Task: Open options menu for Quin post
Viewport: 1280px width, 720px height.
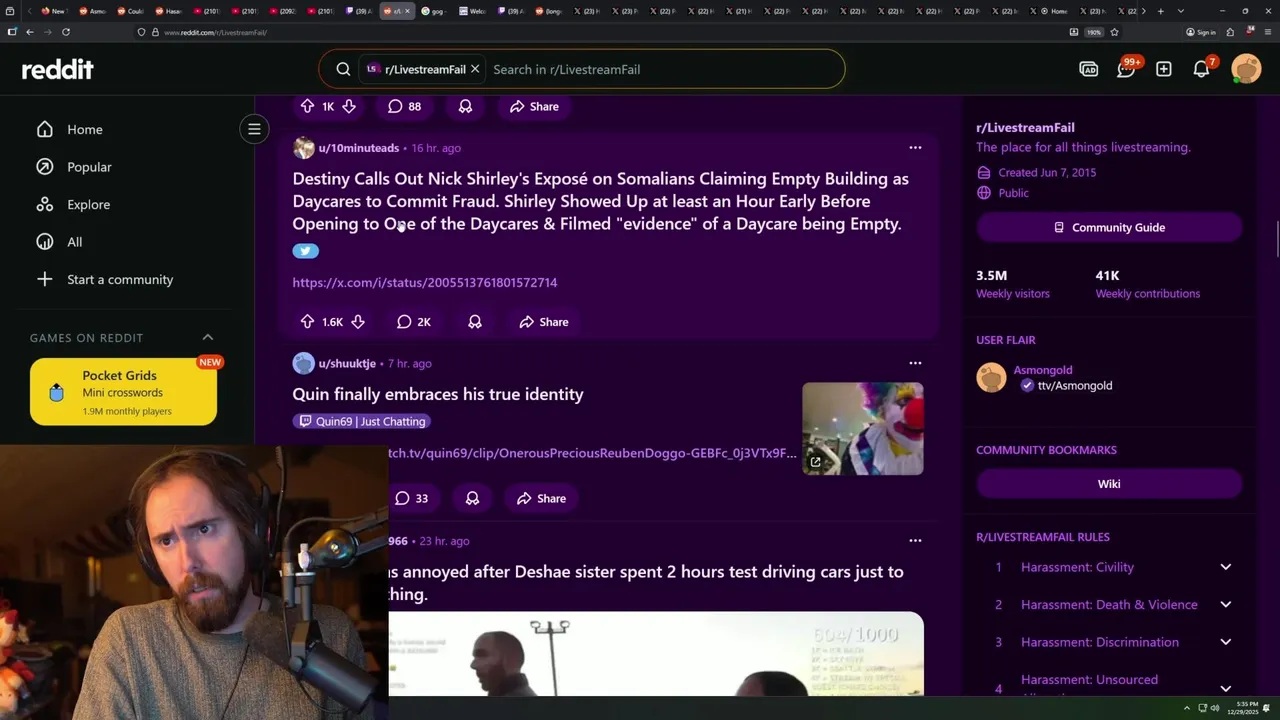Action: coord(915,363)
